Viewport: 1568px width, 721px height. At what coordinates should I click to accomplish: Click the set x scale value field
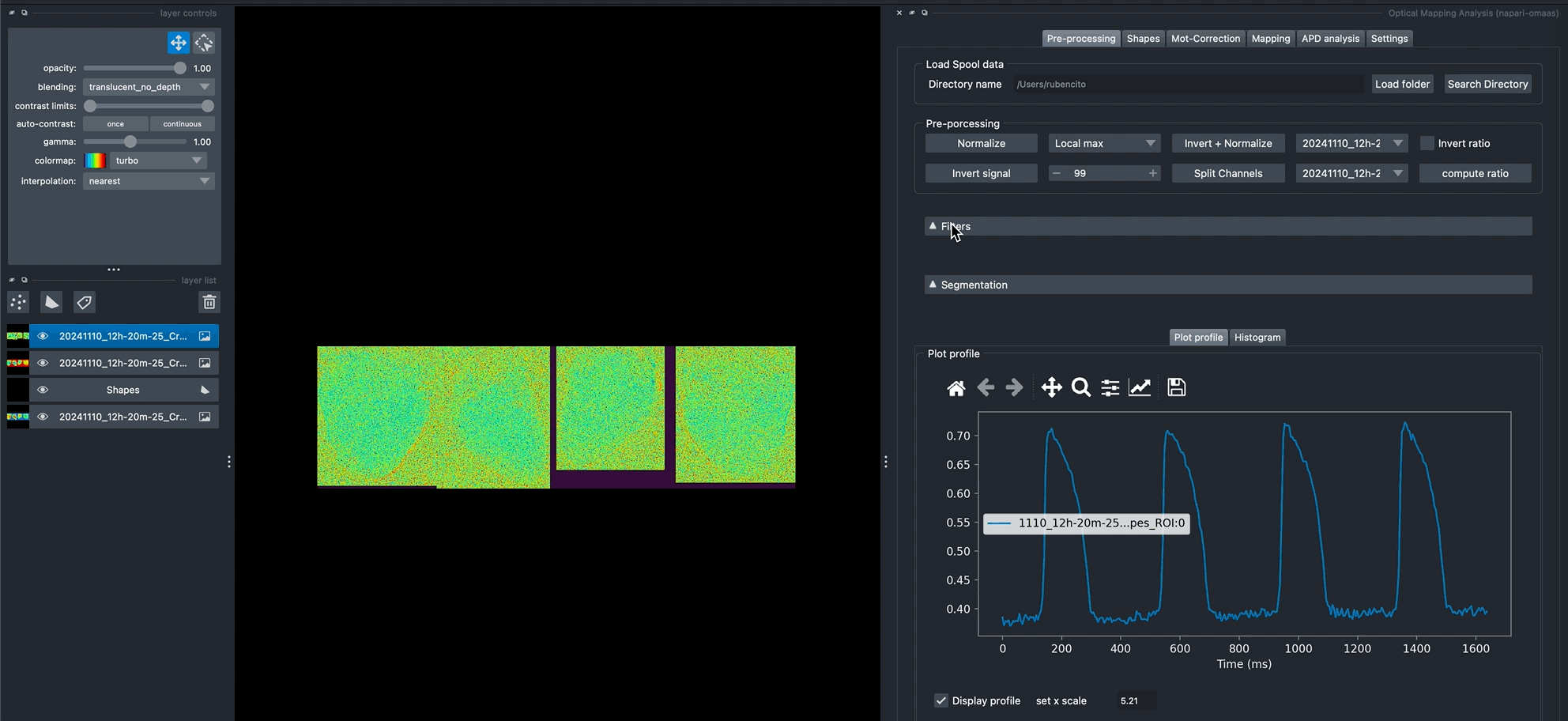[1136, 700]
